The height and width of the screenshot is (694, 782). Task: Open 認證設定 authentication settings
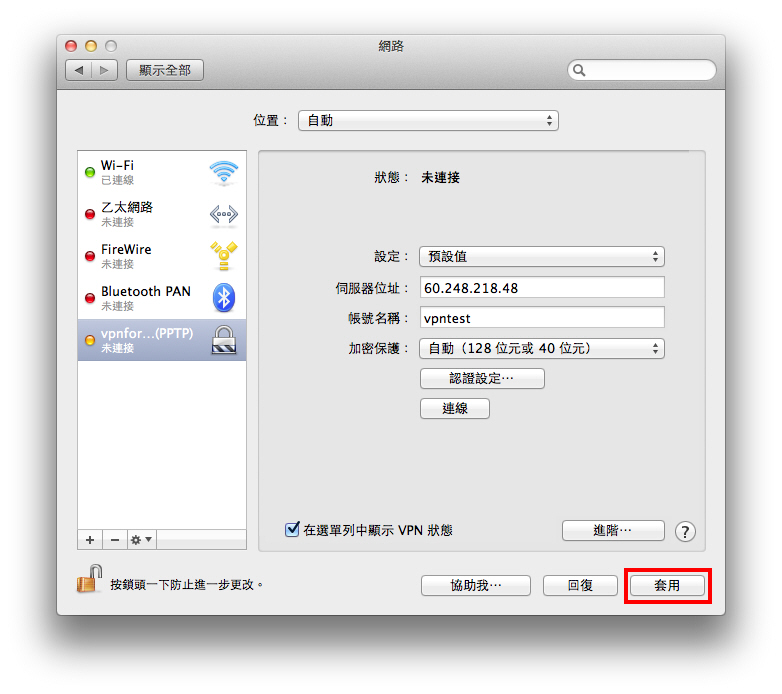(482, 378)
